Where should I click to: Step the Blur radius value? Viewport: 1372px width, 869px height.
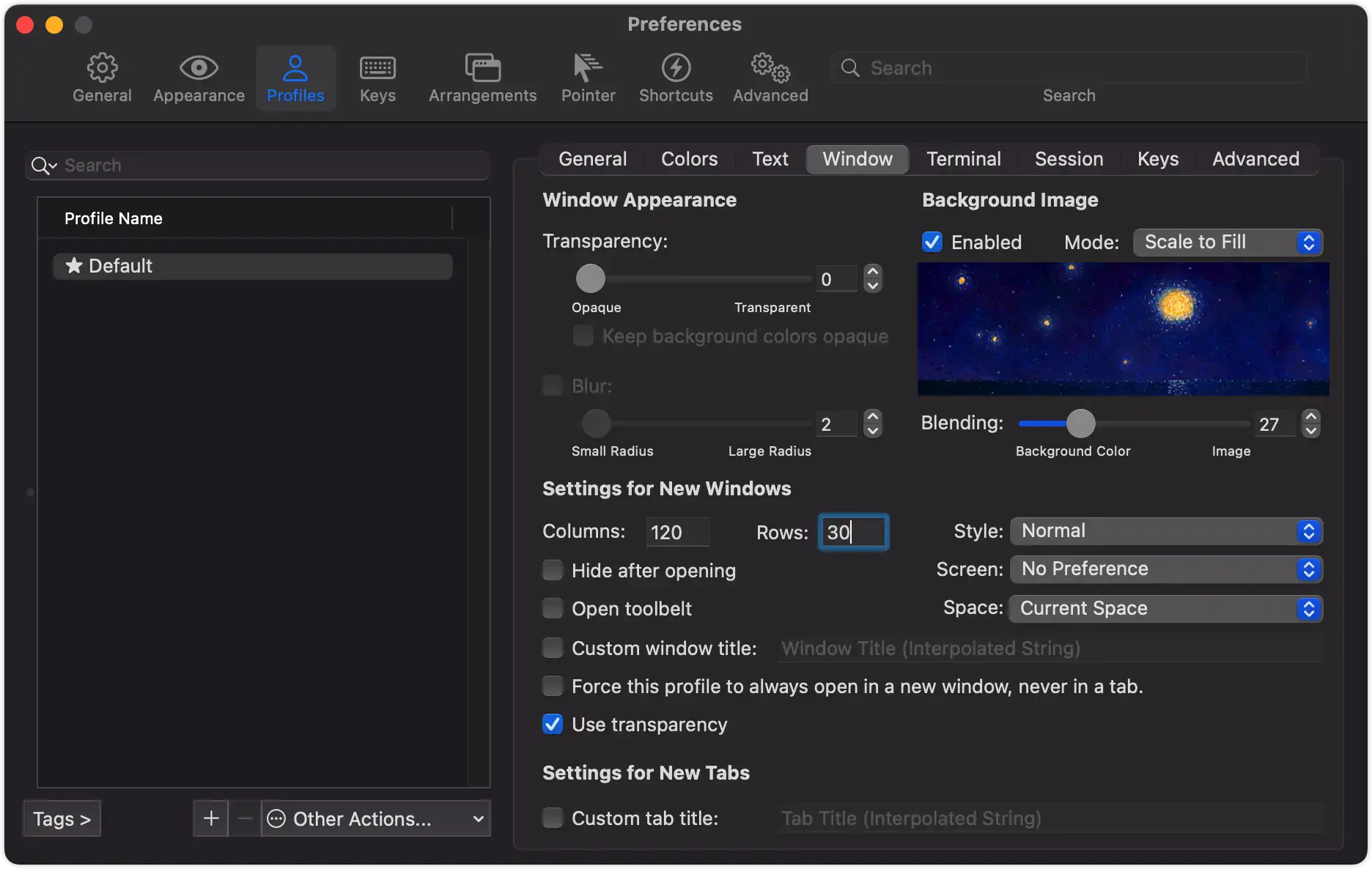click(872, 424)
